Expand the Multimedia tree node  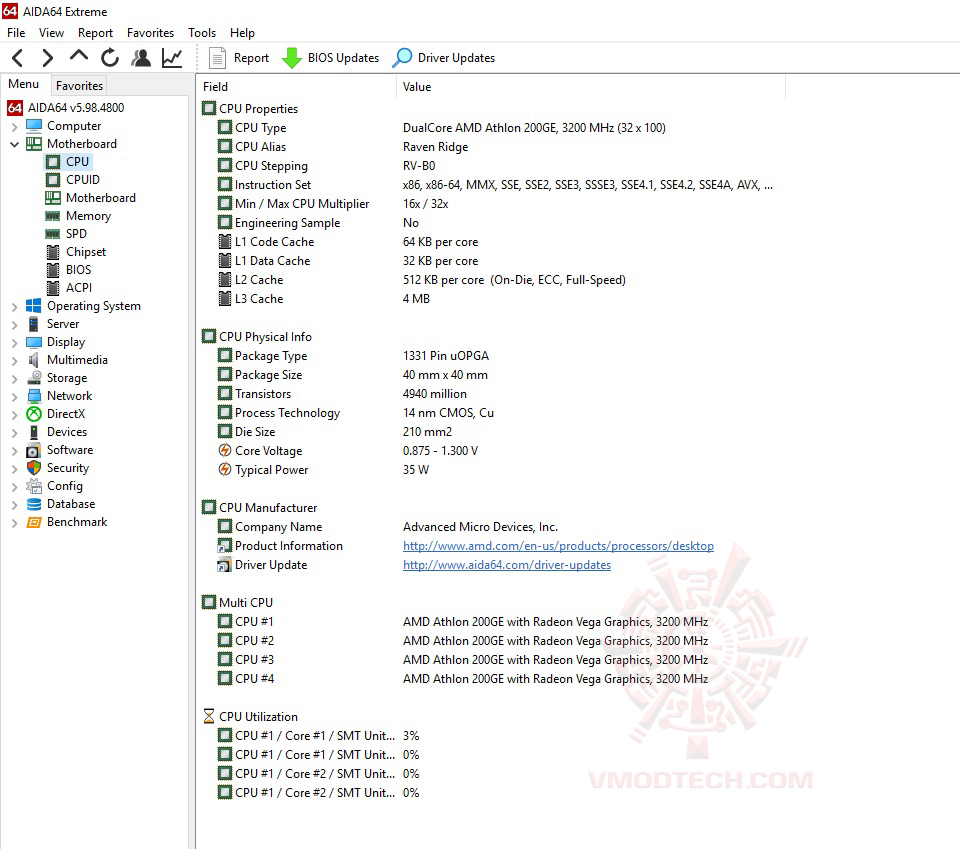(15, 361)
